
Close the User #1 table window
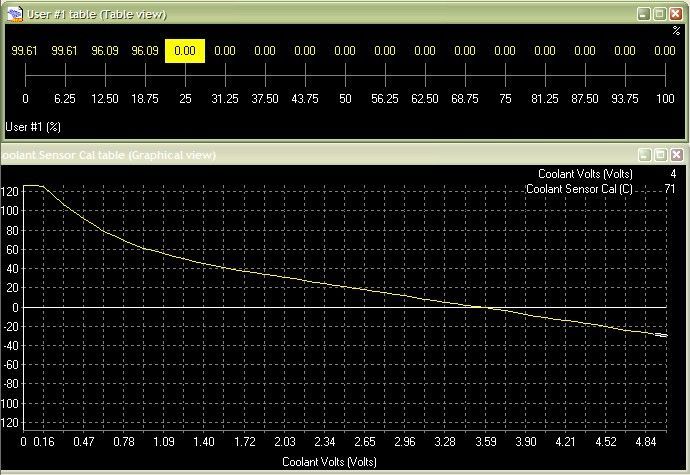pos(675,15)
